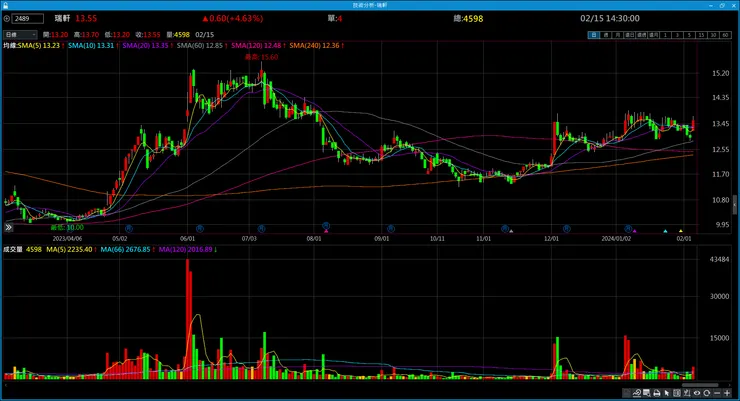Click the 15.20 price axis label
Viewport: 740px width, 401px height.
coord(720,73)
